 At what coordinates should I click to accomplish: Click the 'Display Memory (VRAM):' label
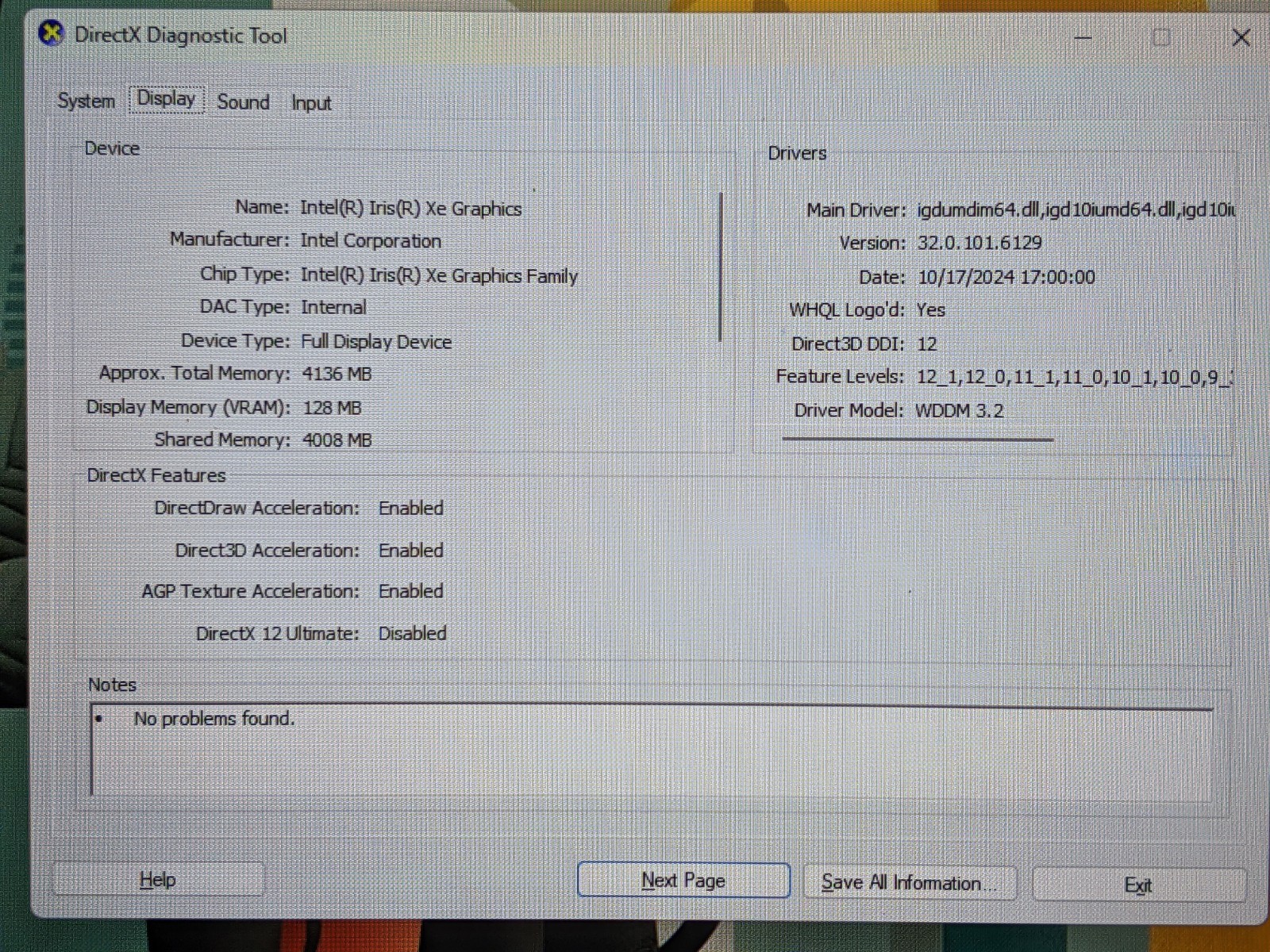pyautogui.click(x=188, y=407)
